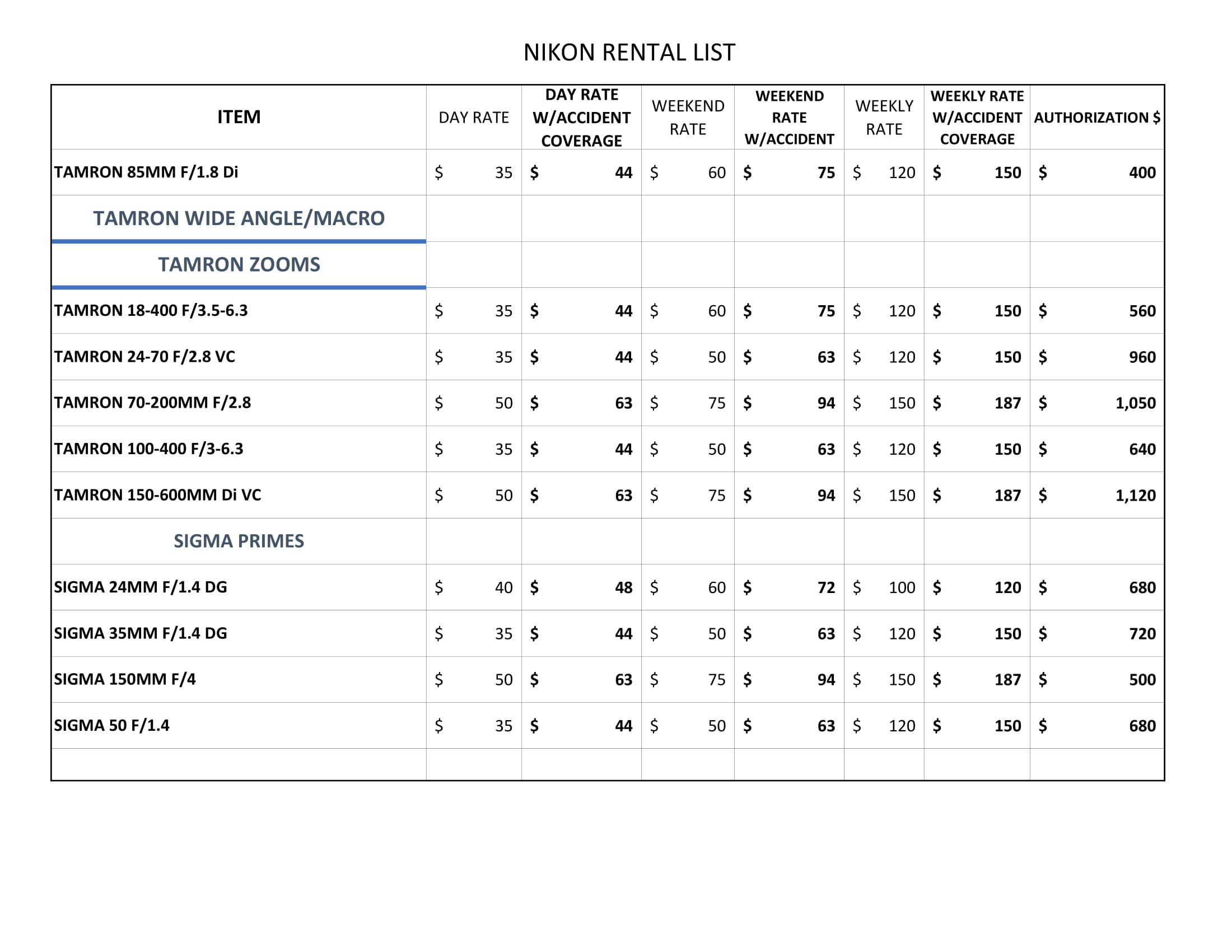
Task: Click authorization 680 for SIGMA 50 F/1.4
Action: (1142, 726)
